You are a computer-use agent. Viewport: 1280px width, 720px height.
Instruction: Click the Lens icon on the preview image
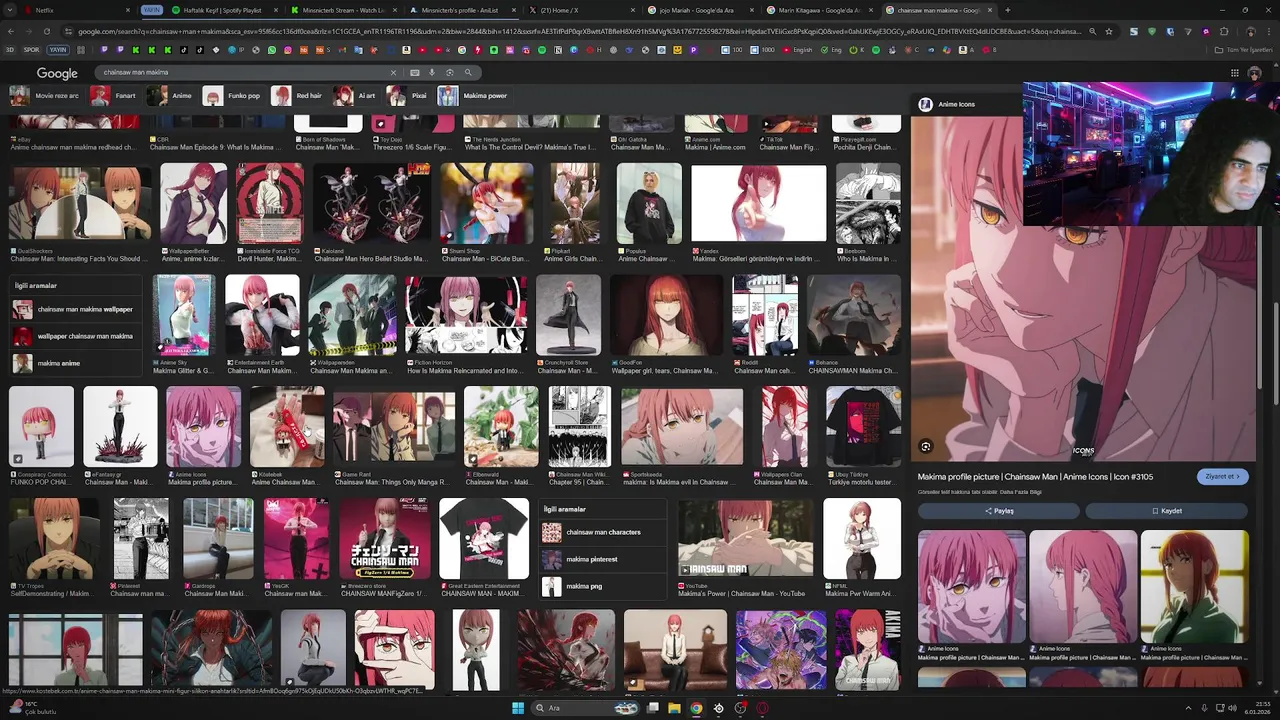[926, 447]
